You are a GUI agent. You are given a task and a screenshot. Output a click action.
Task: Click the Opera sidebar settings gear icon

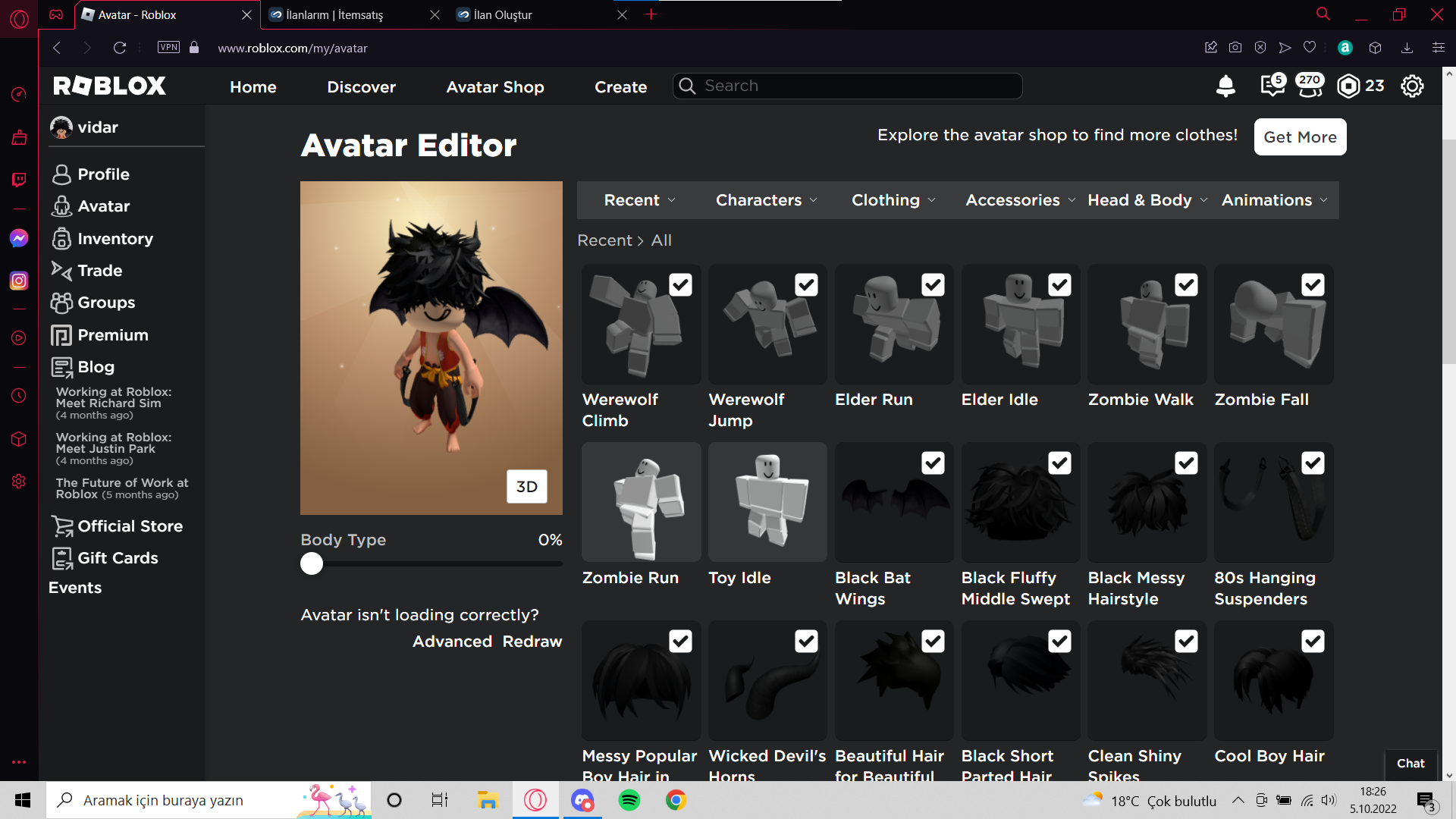19,482
